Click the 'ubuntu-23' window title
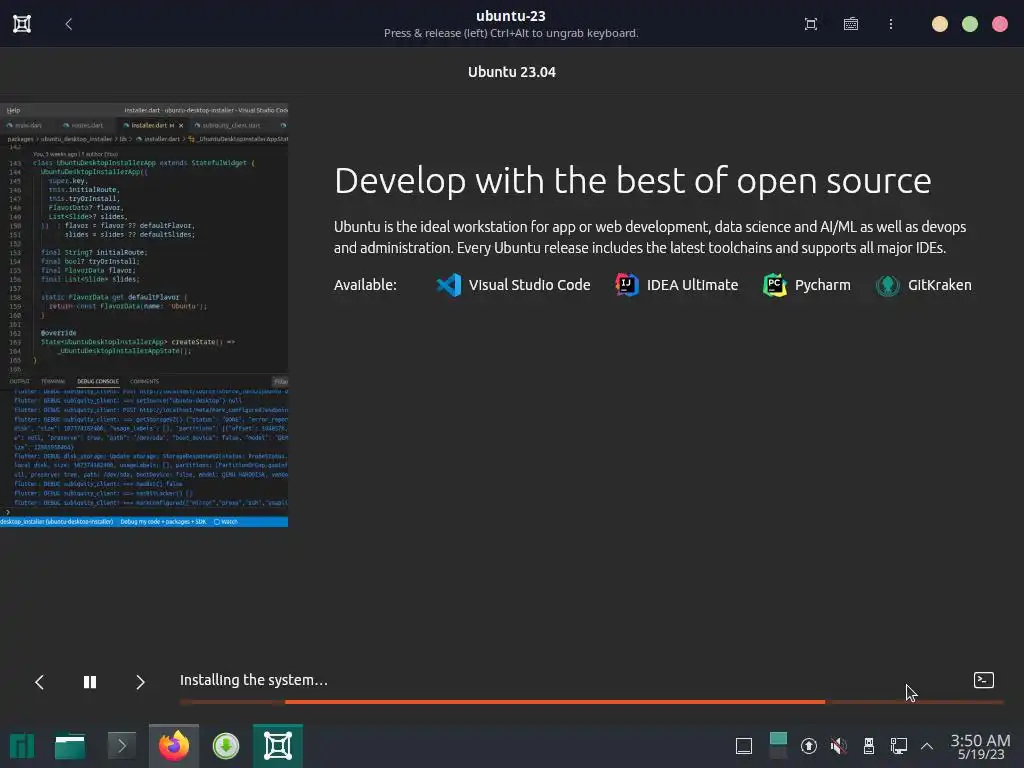1024x768 pixels. point(511,16)
